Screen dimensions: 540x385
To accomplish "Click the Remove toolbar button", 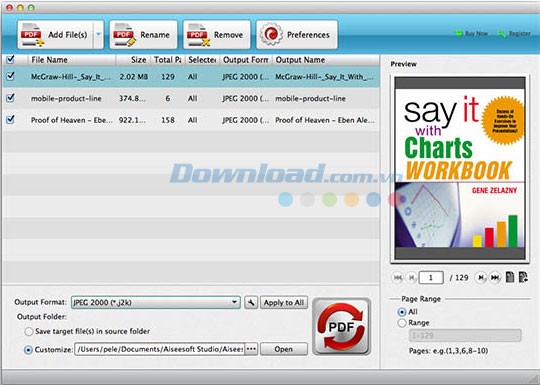I will tap(217, 34).
